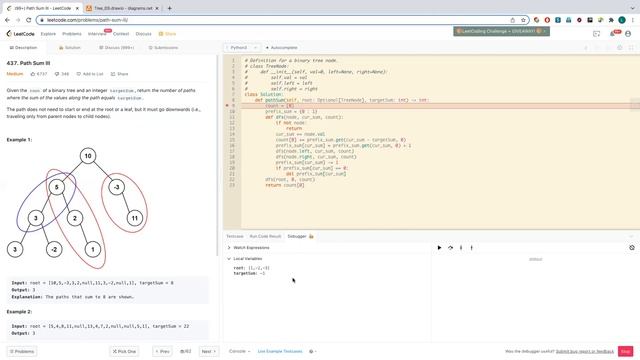Collapse the console panel chevron
The height and width of the screenshot is (360, 640).
[x=631, y=236]
